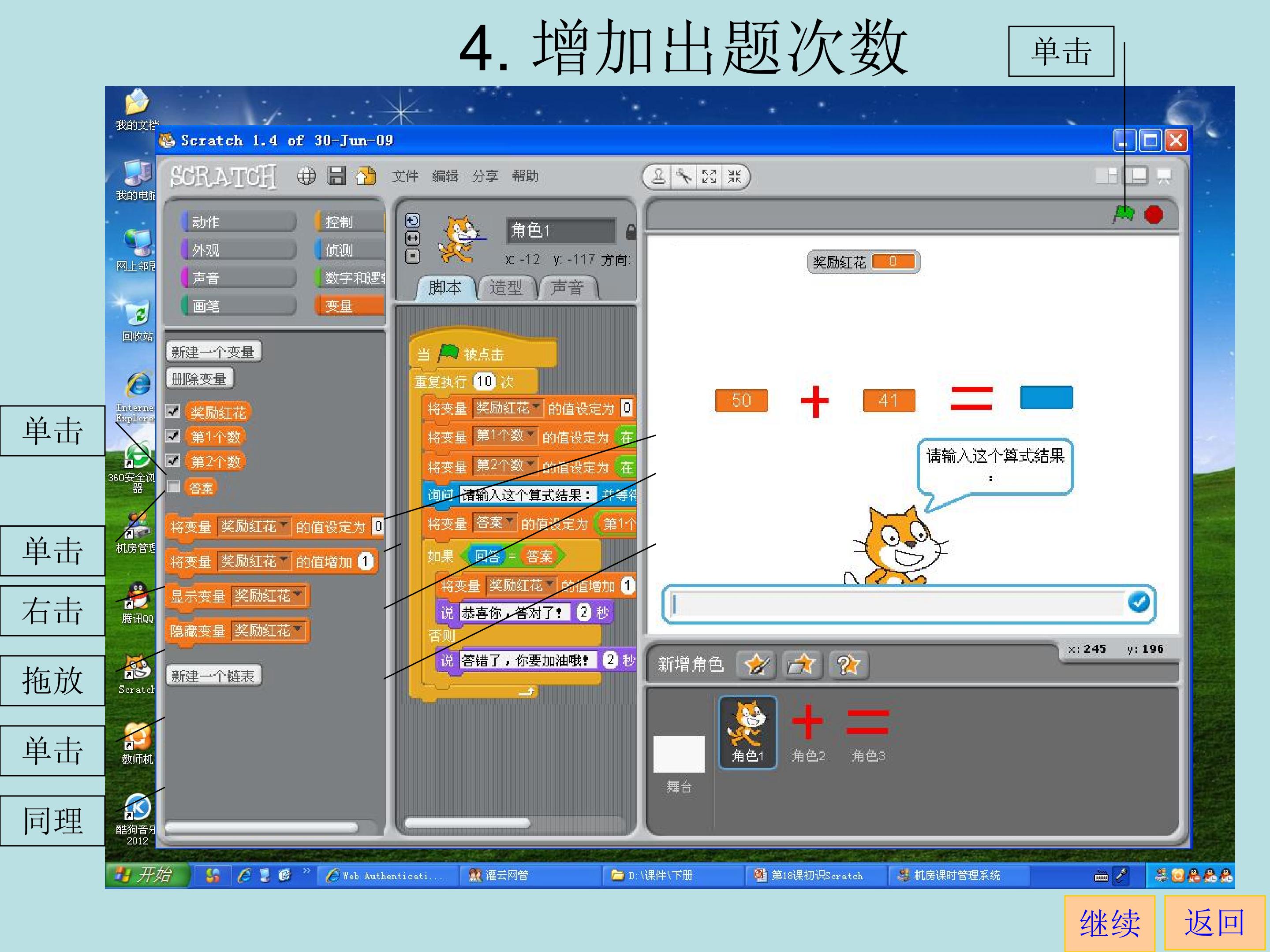Viewport: 1270px width, 952px height.
Task: Select the scissors delete tool
Action: 683,177
